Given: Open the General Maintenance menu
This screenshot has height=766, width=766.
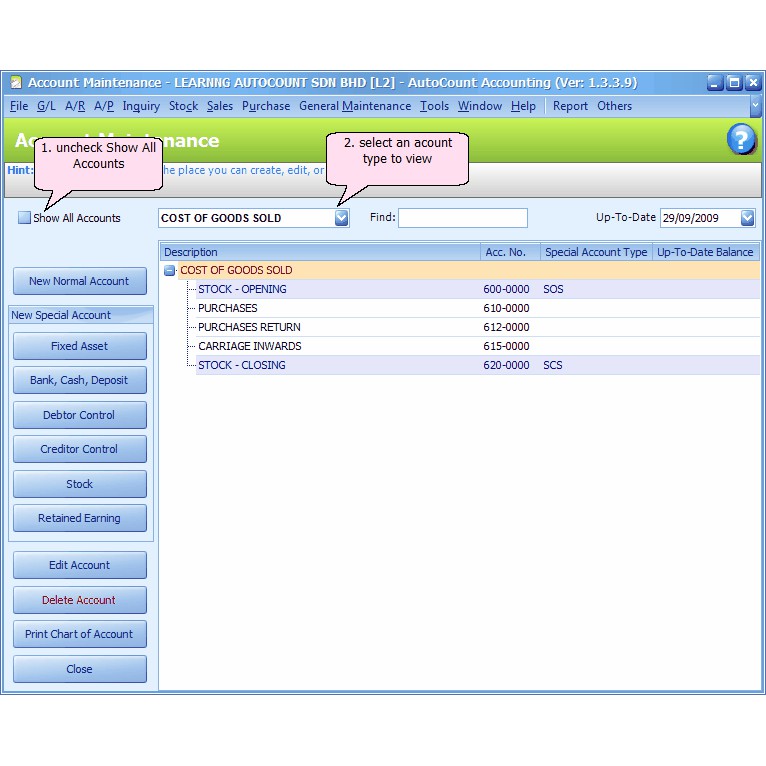Looking at the screenshot, I should [354, 106].
